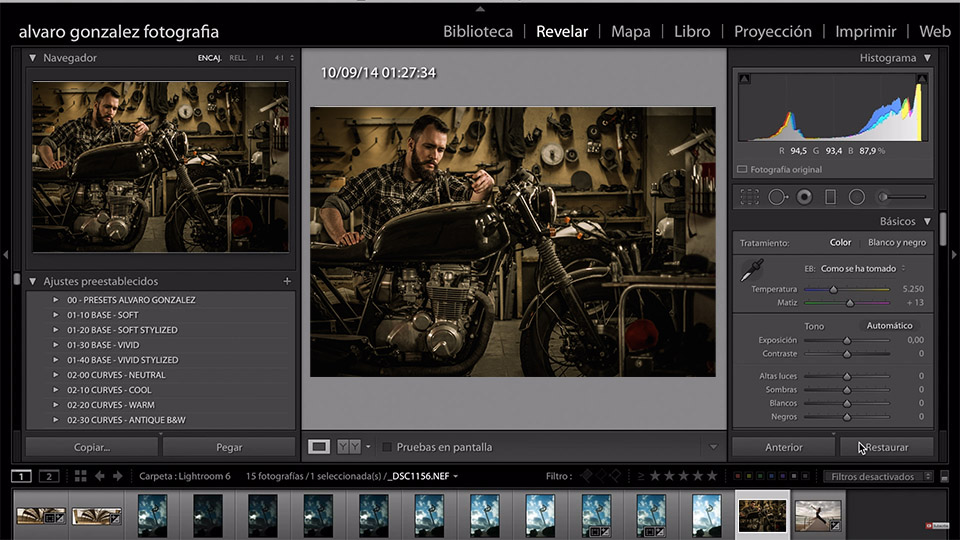Image resolution: width=960 pixels, height=540 pixels.
Task: Click the Anterior button
Action: tap(784, 447)
